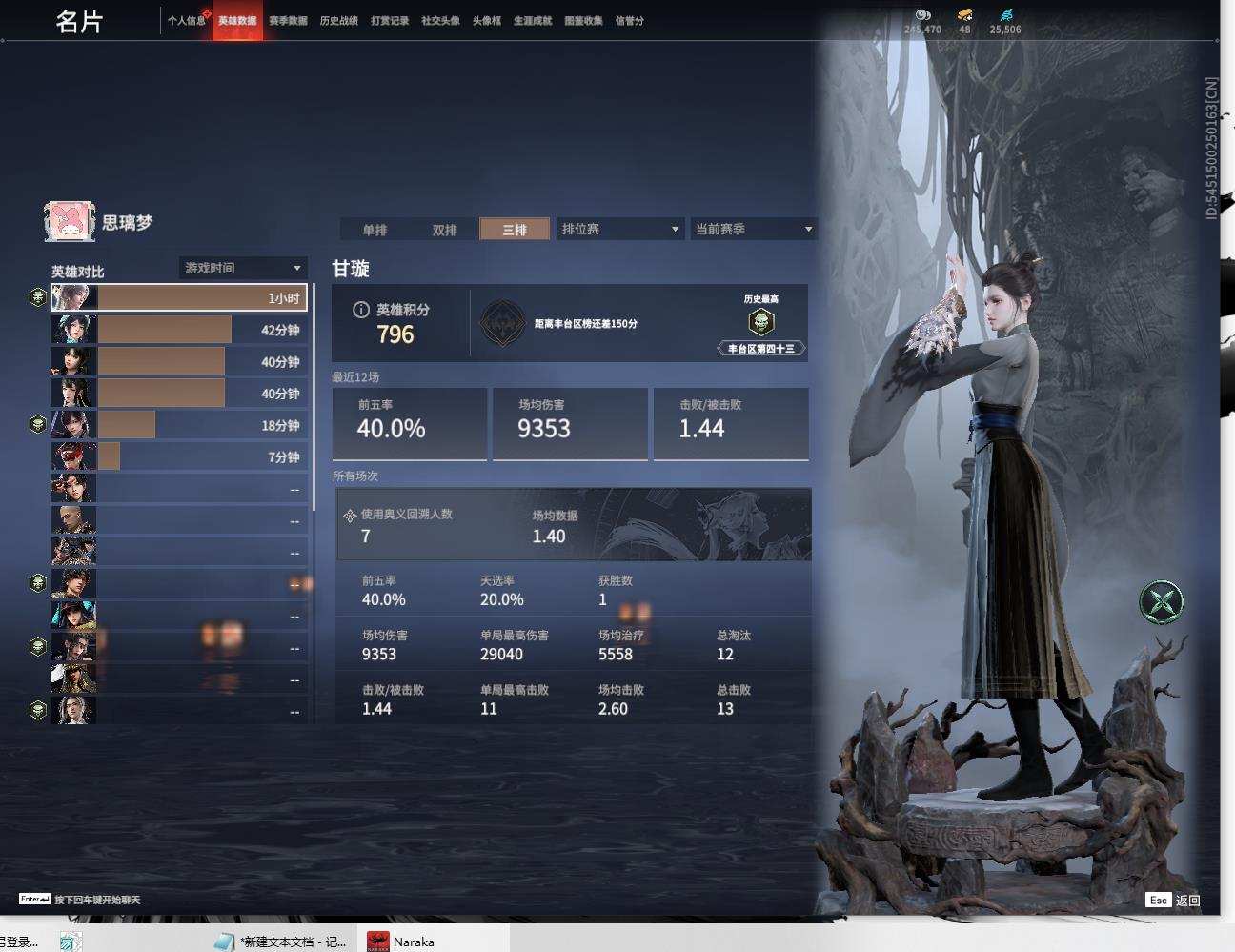The image size is (1235, 952).
Task: Click the Esc key icon
Action: 1158,900
